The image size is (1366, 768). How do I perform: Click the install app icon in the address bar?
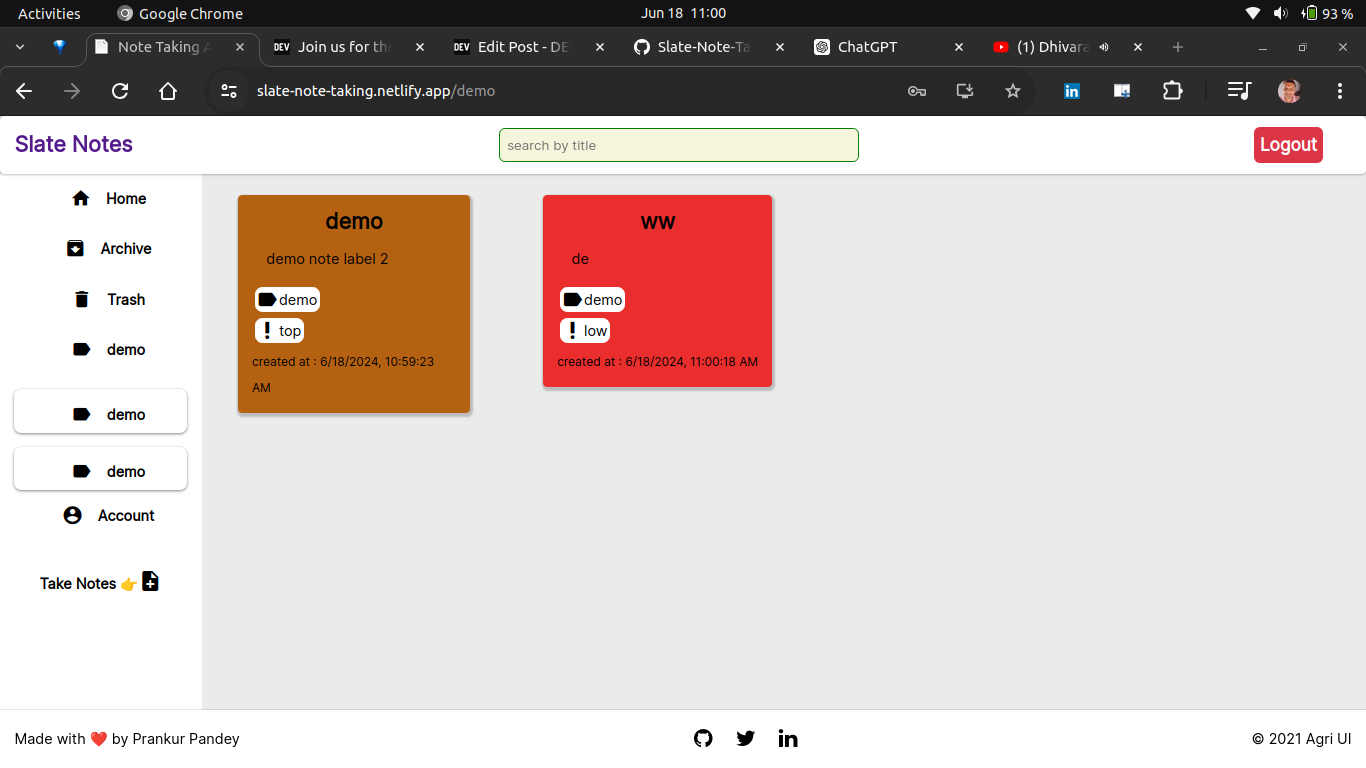coord(965,91)
